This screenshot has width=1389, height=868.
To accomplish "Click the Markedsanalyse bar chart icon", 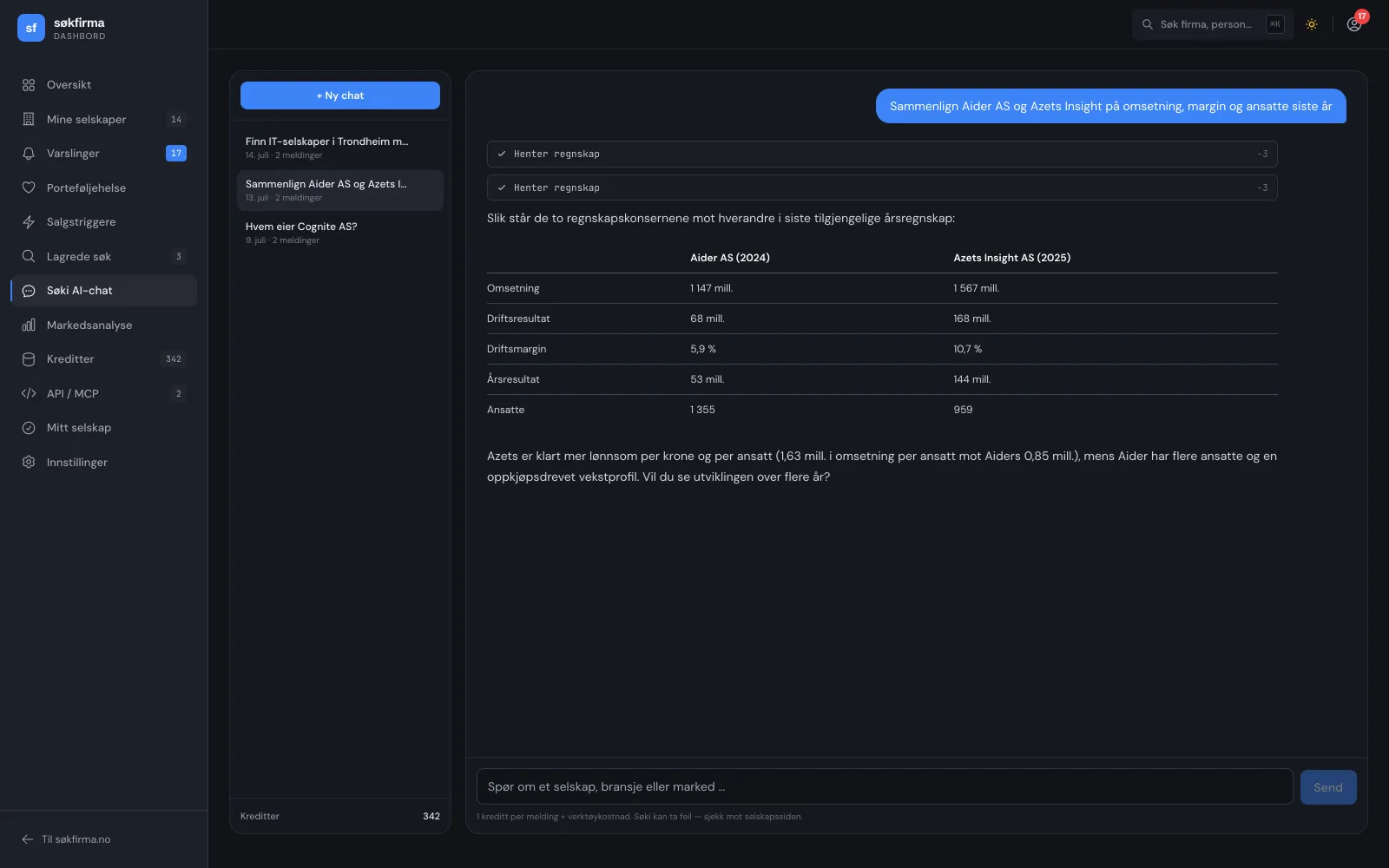I will [x=29, y=325].
